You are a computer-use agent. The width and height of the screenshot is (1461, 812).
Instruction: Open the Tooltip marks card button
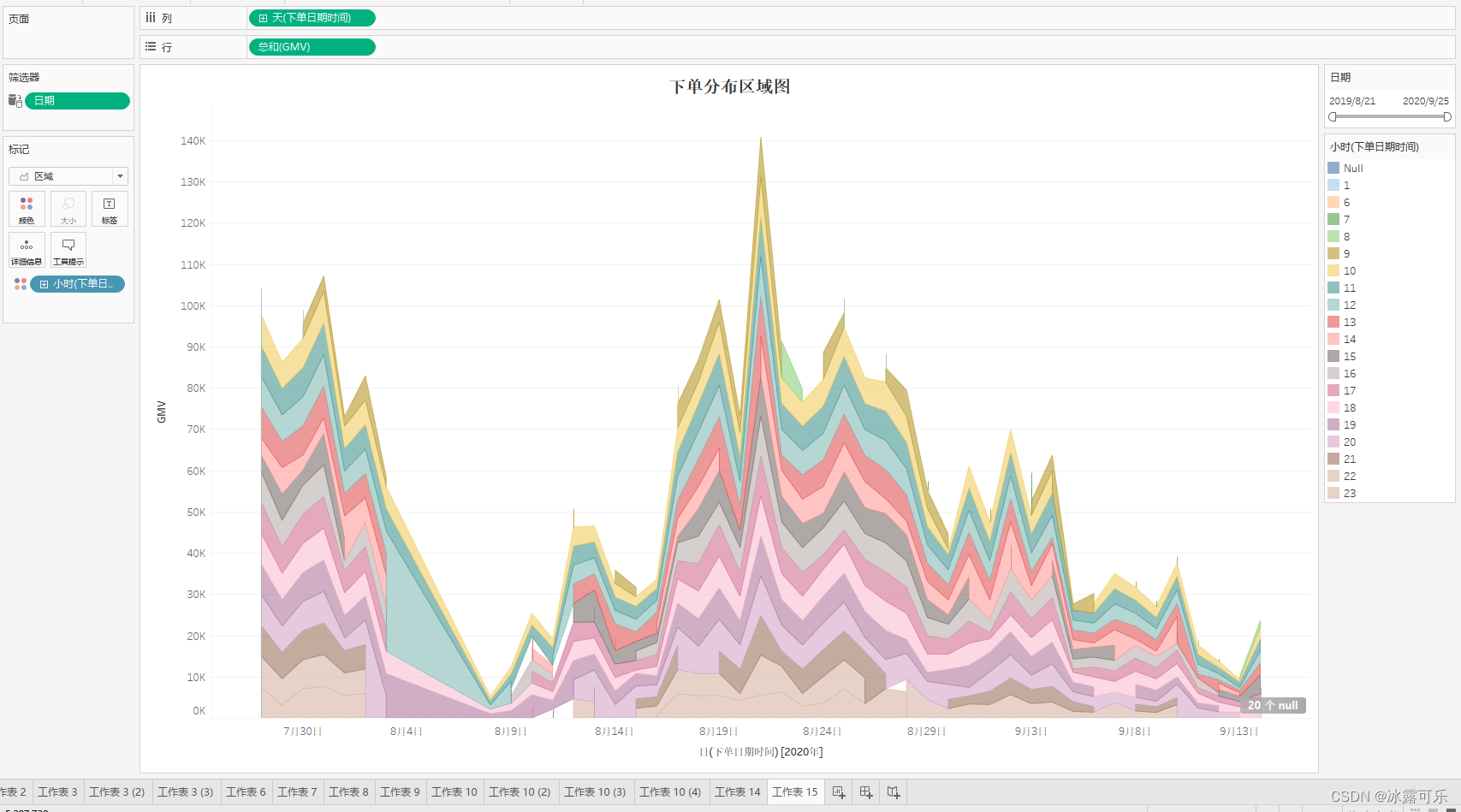point(68,250)
